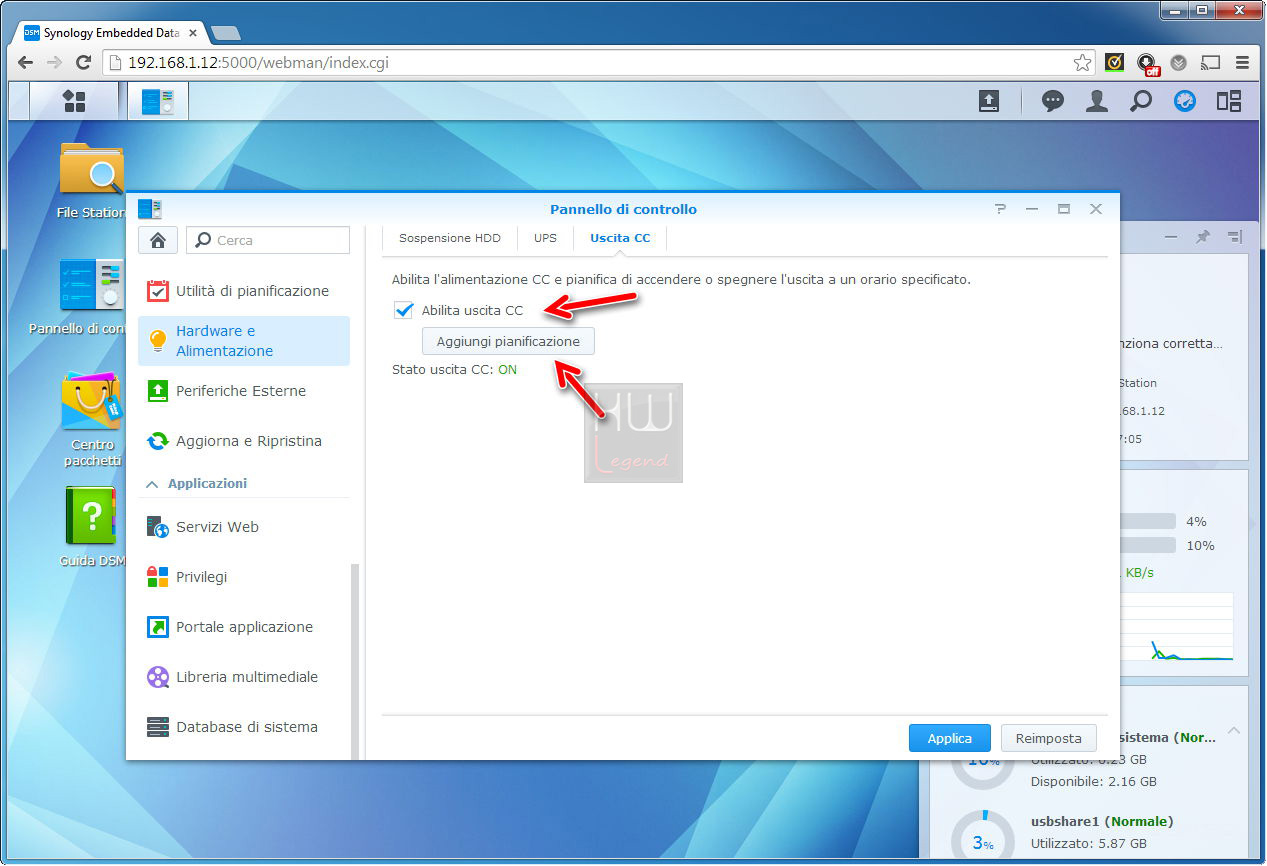Collapse the sistema volume widget chevron
Viewport: 1267px width, 866px height.
click(x=1234, y=731)
